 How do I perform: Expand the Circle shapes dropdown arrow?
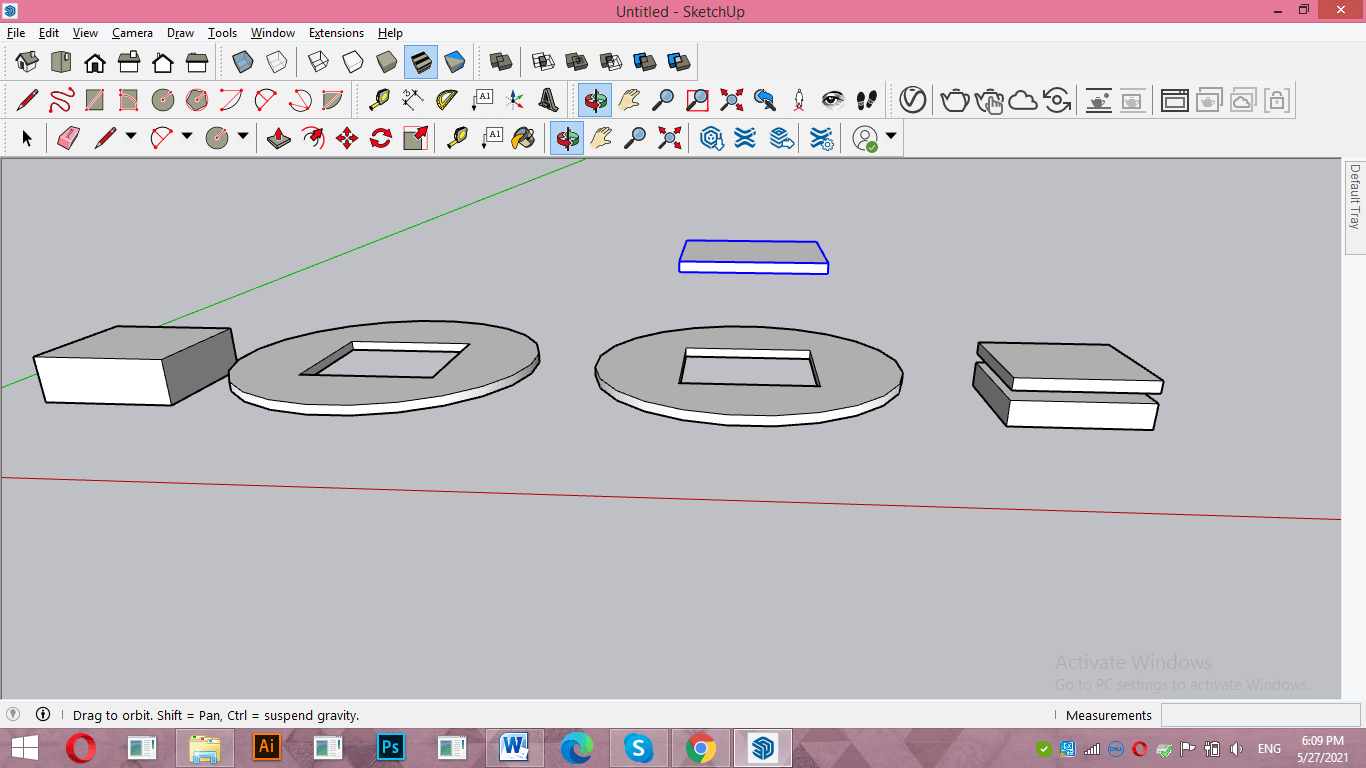coord(242,136)
